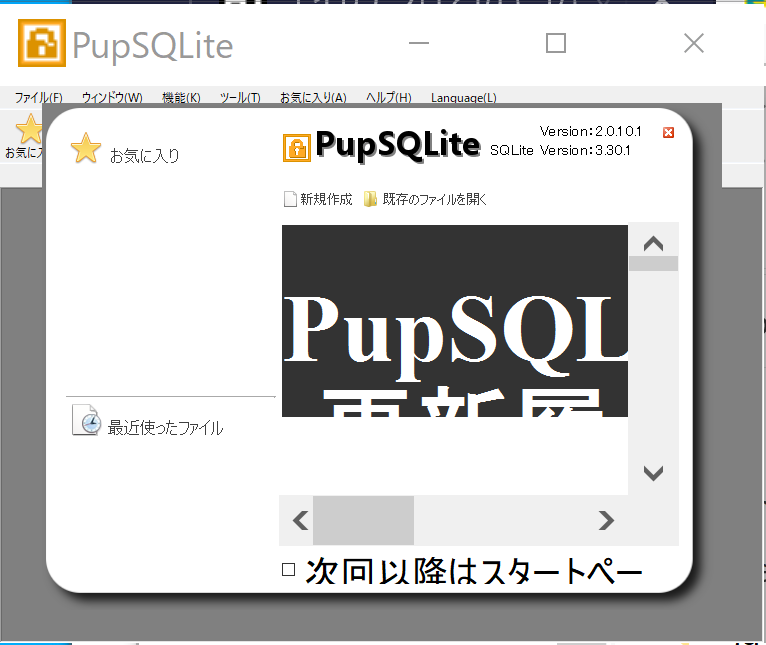Image resolution: width=766 pixels, height=645 pixels.
Task: Open the 機能(K) menu
Action: click(181, 98)
